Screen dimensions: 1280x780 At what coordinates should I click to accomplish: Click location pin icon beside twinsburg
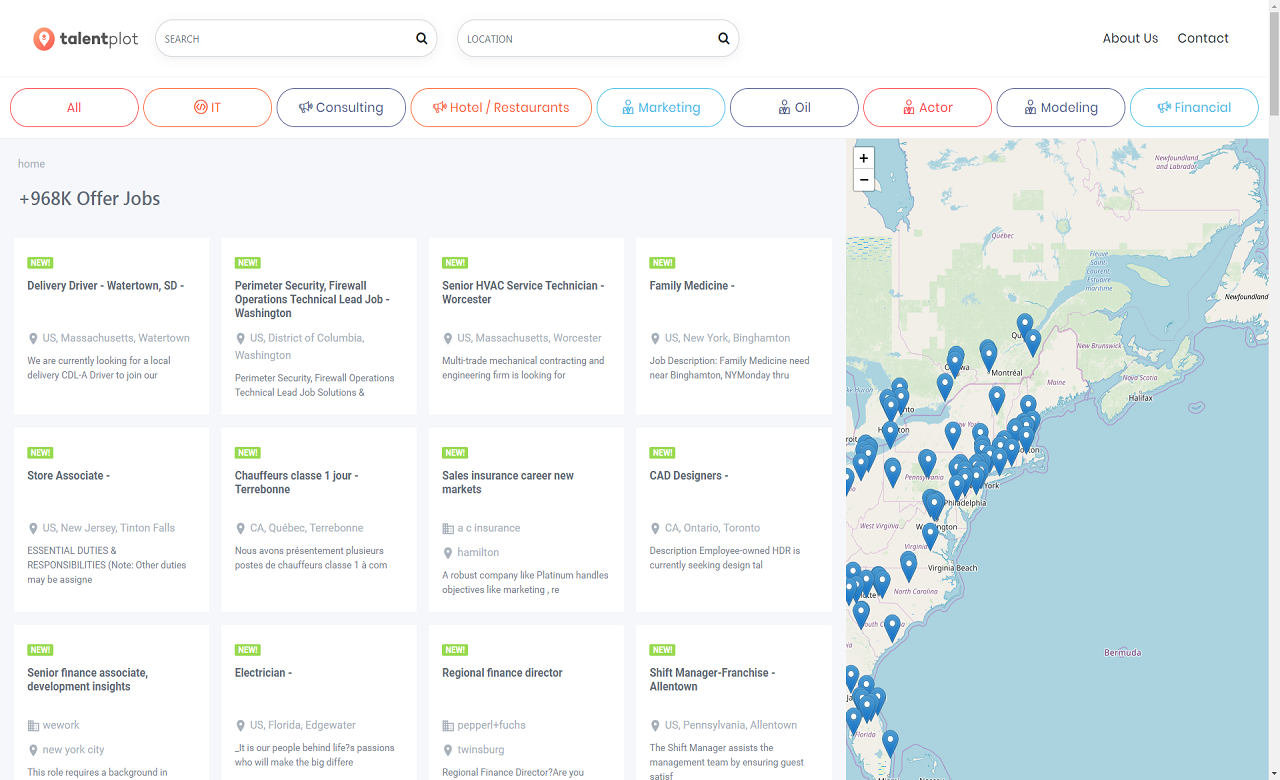(448, 750)
